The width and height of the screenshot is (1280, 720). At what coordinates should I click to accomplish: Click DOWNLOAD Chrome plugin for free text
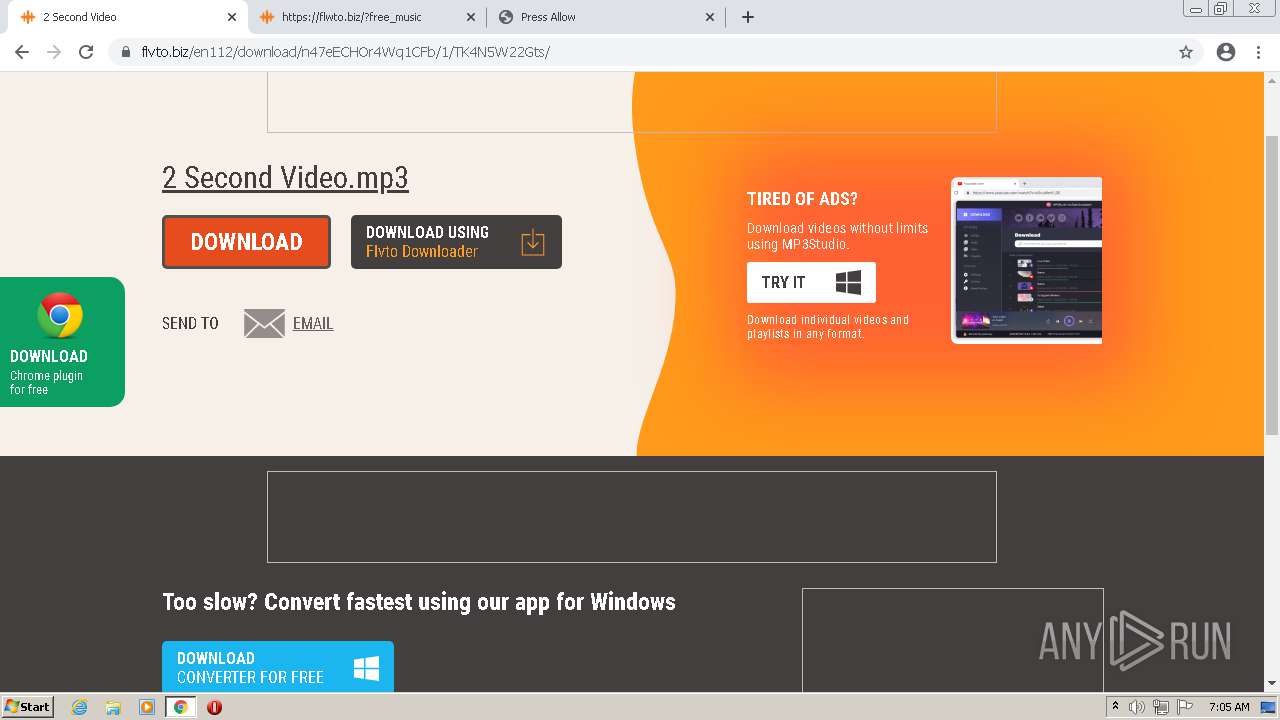click(48, 371)
